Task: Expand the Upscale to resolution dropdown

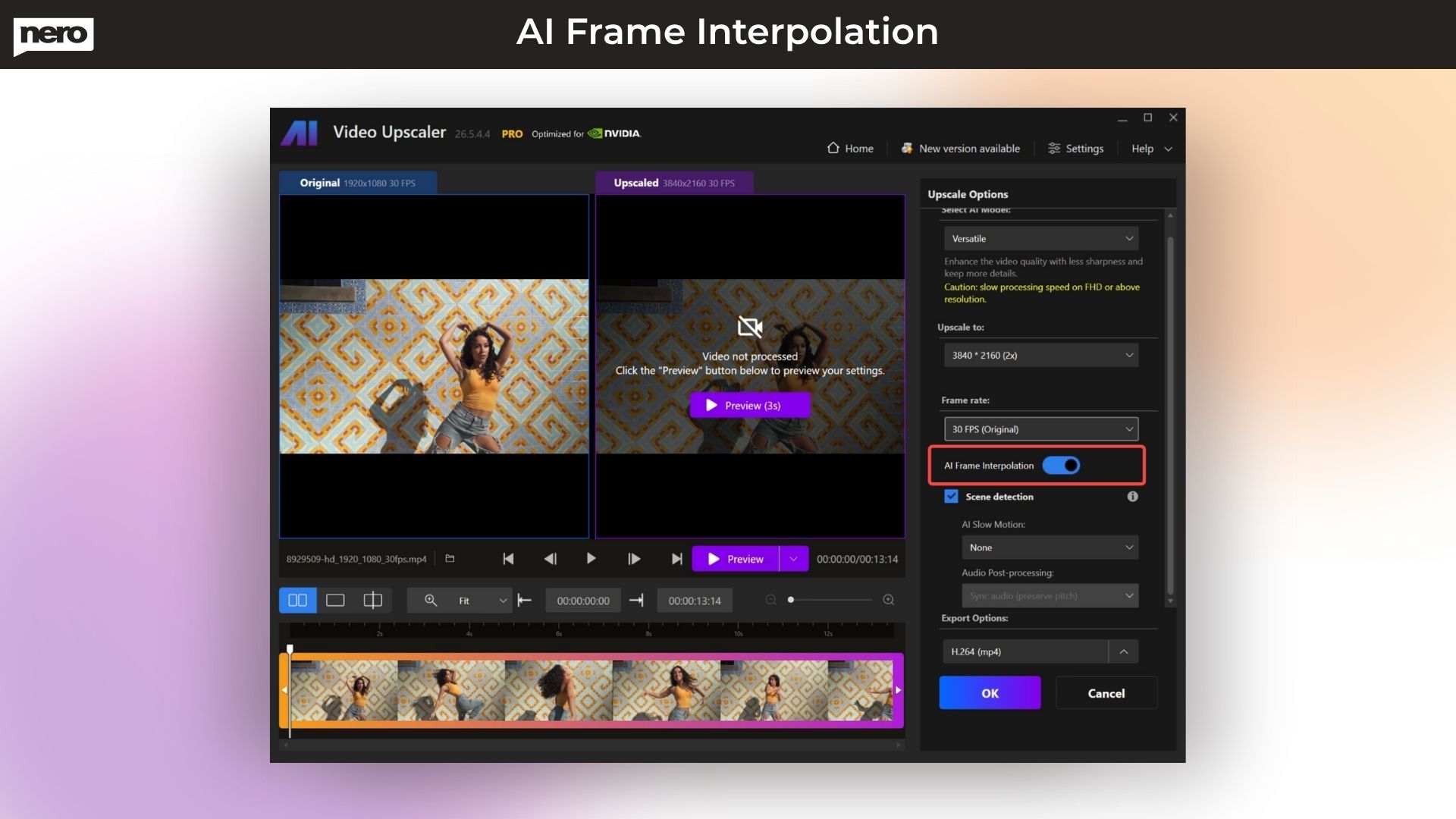Action: tap(1040, 356)
